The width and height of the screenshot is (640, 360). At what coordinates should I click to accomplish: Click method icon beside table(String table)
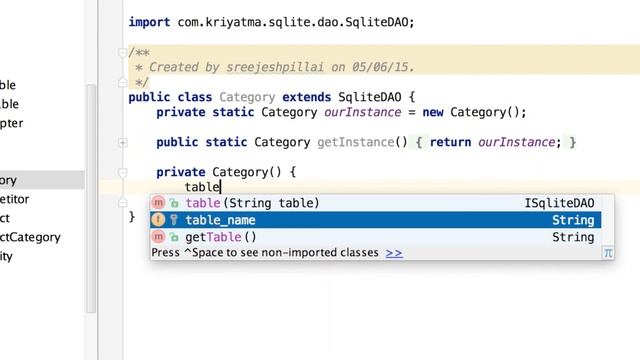[x=158, y=202]
